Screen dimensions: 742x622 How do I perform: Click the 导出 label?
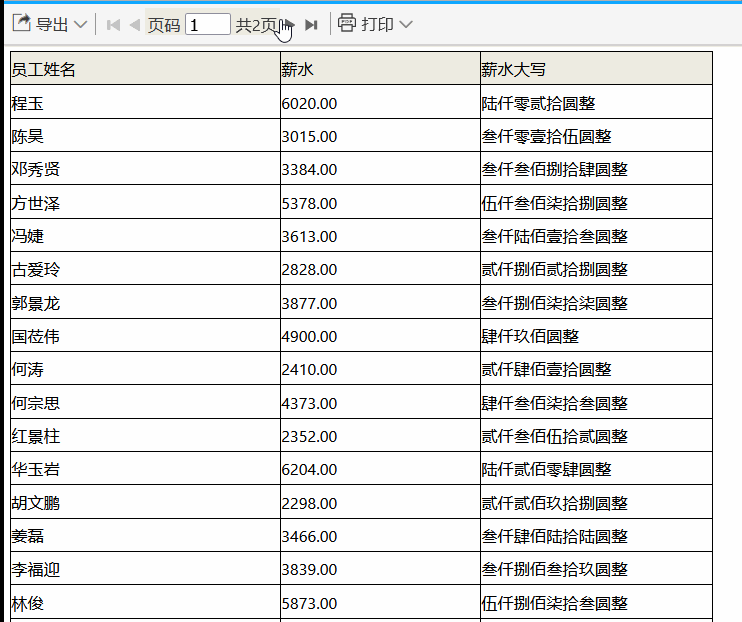coord(52,25)
